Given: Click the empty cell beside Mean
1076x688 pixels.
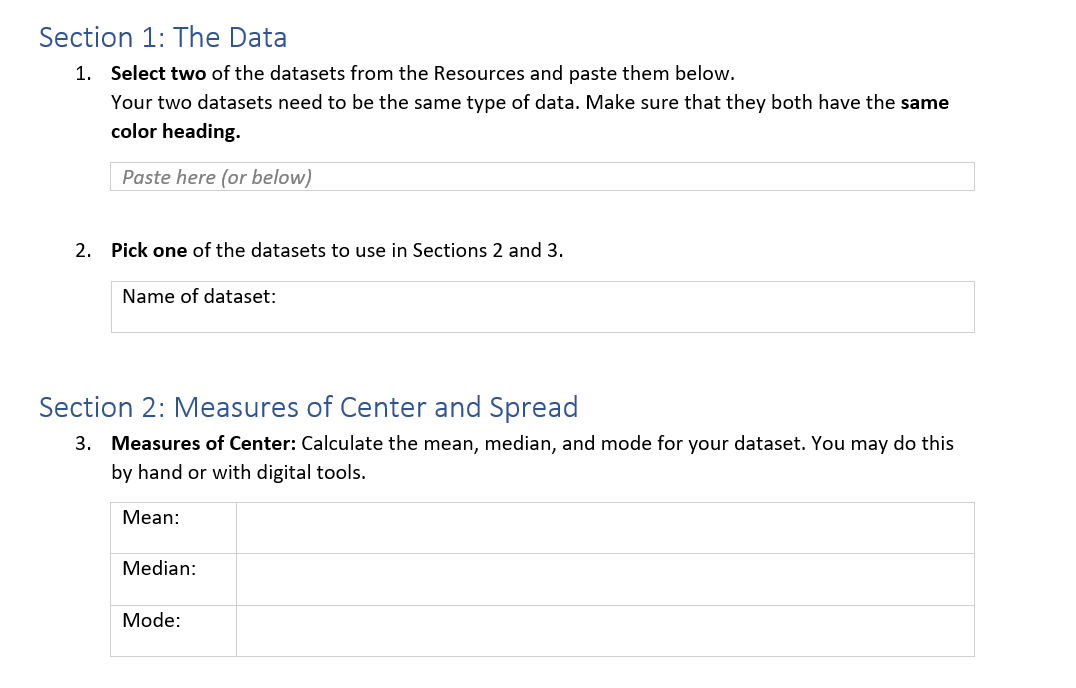Looking at the screenshot, I should [x=605, y=528].
